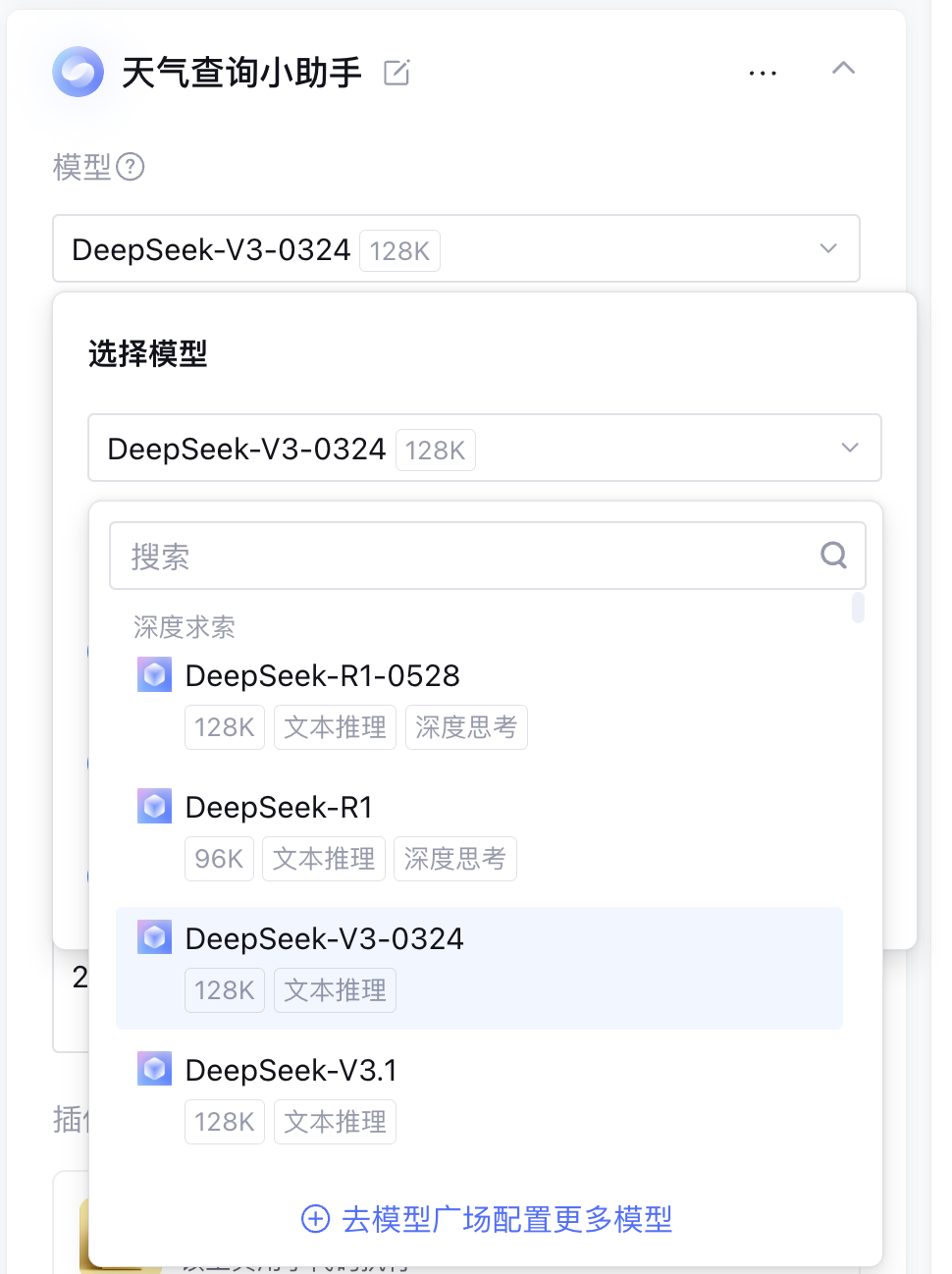
Task: Click the 天气查询小助手 app logo icon
Action: (79, 72)
